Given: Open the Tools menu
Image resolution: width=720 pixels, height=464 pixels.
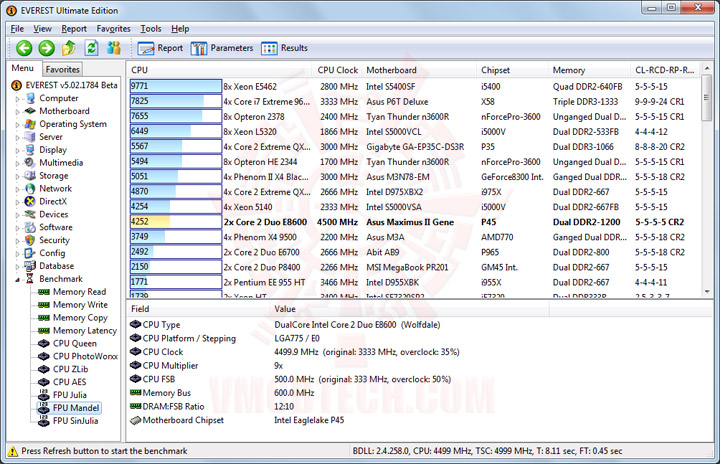Looking at the screenshot, I should pyautogui.click(x=151, y=28).
